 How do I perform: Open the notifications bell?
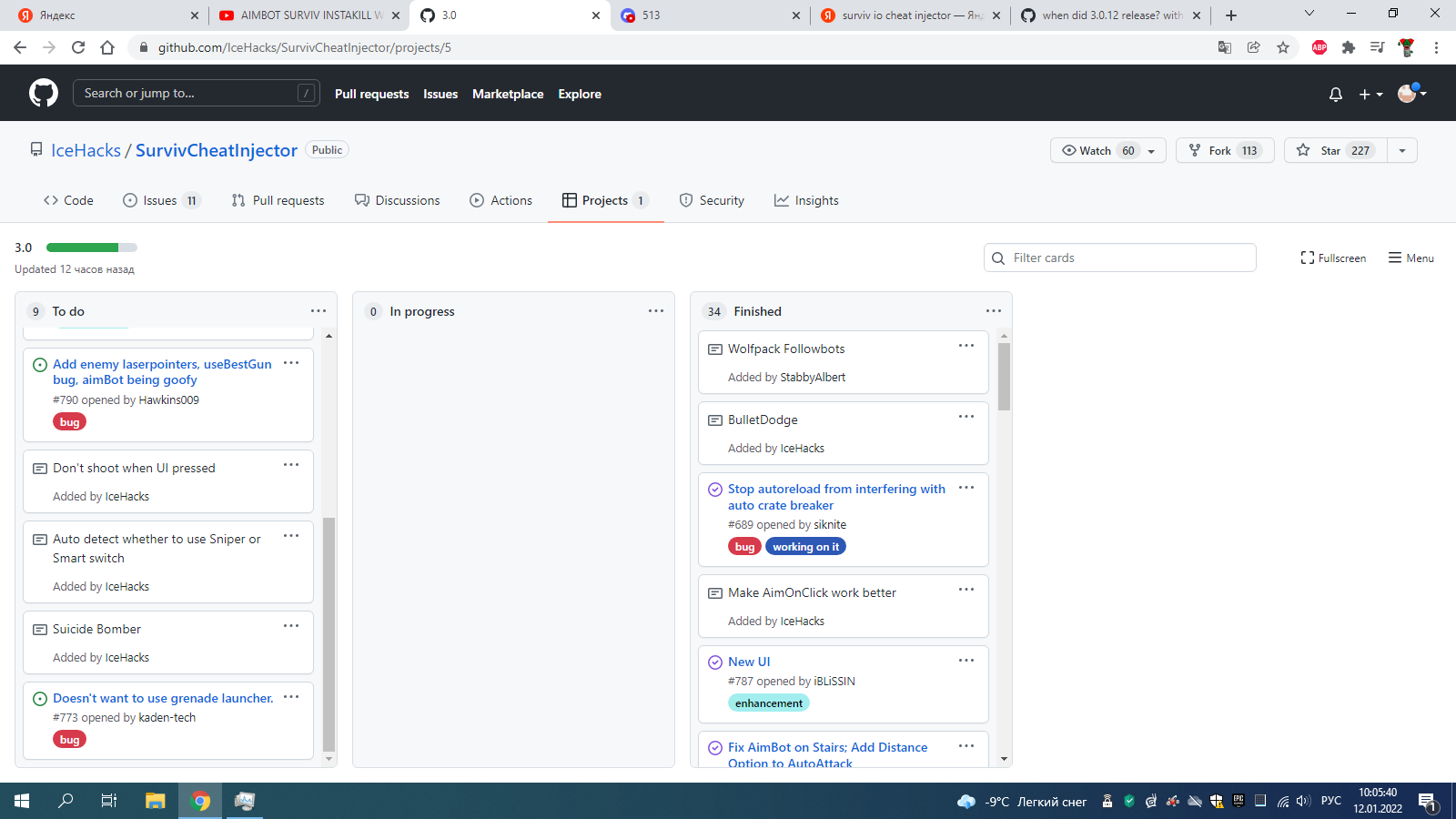click(x=1335, y=93)
